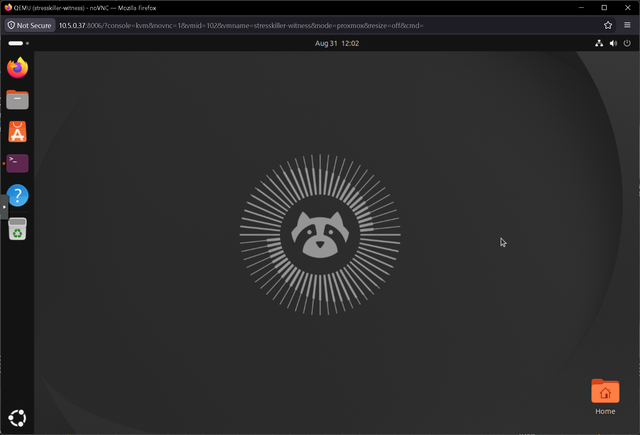
Task: Focus the Firefox address bar URL
Action: click(241, 25)
